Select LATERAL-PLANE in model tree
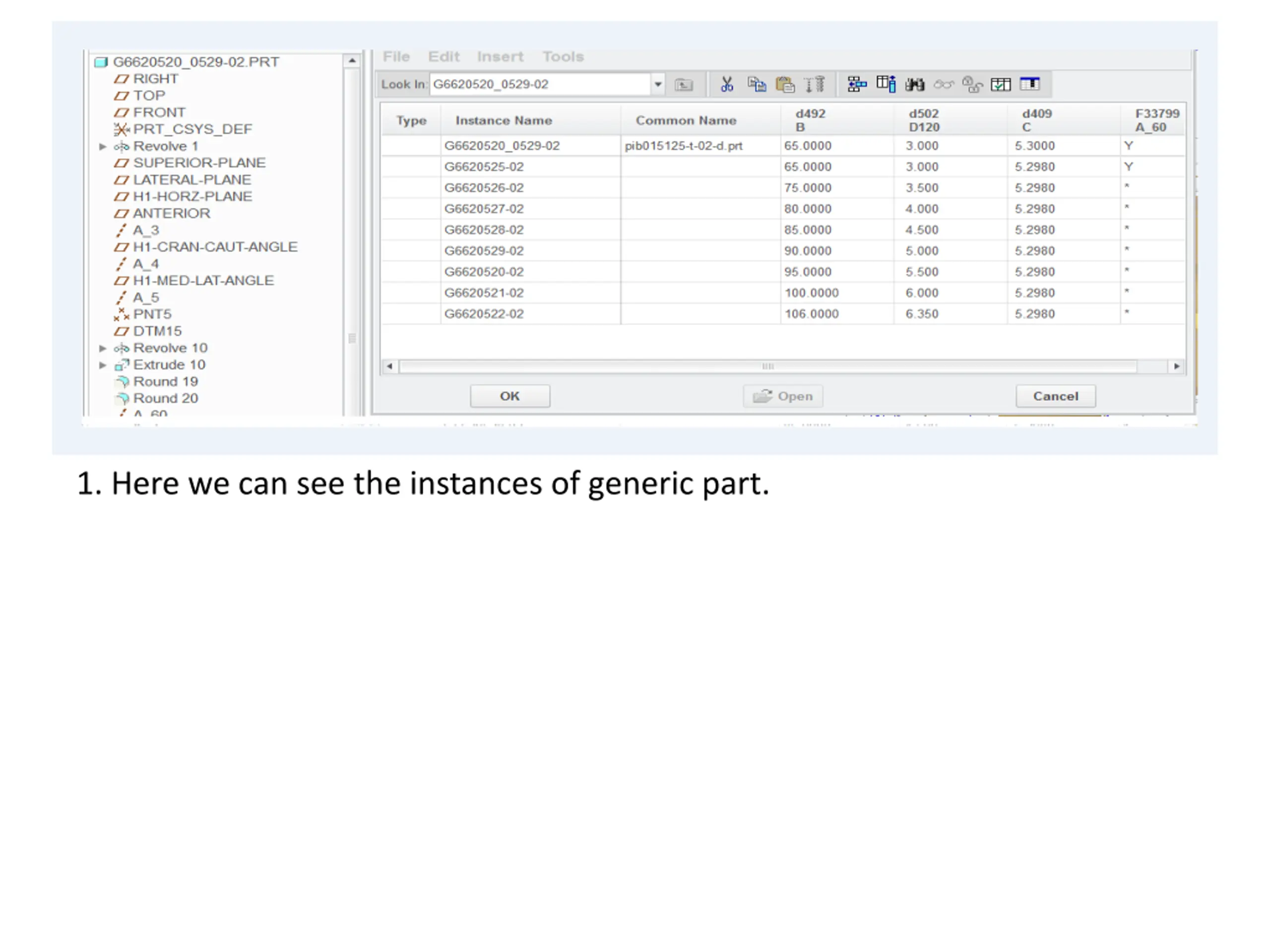Screen dimensions: 1270x952 192,179
